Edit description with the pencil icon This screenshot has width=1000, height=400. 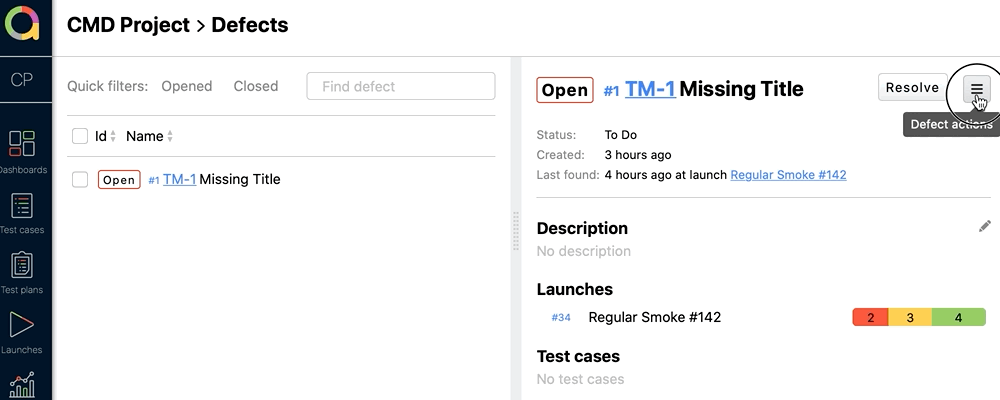click(985, 226)
